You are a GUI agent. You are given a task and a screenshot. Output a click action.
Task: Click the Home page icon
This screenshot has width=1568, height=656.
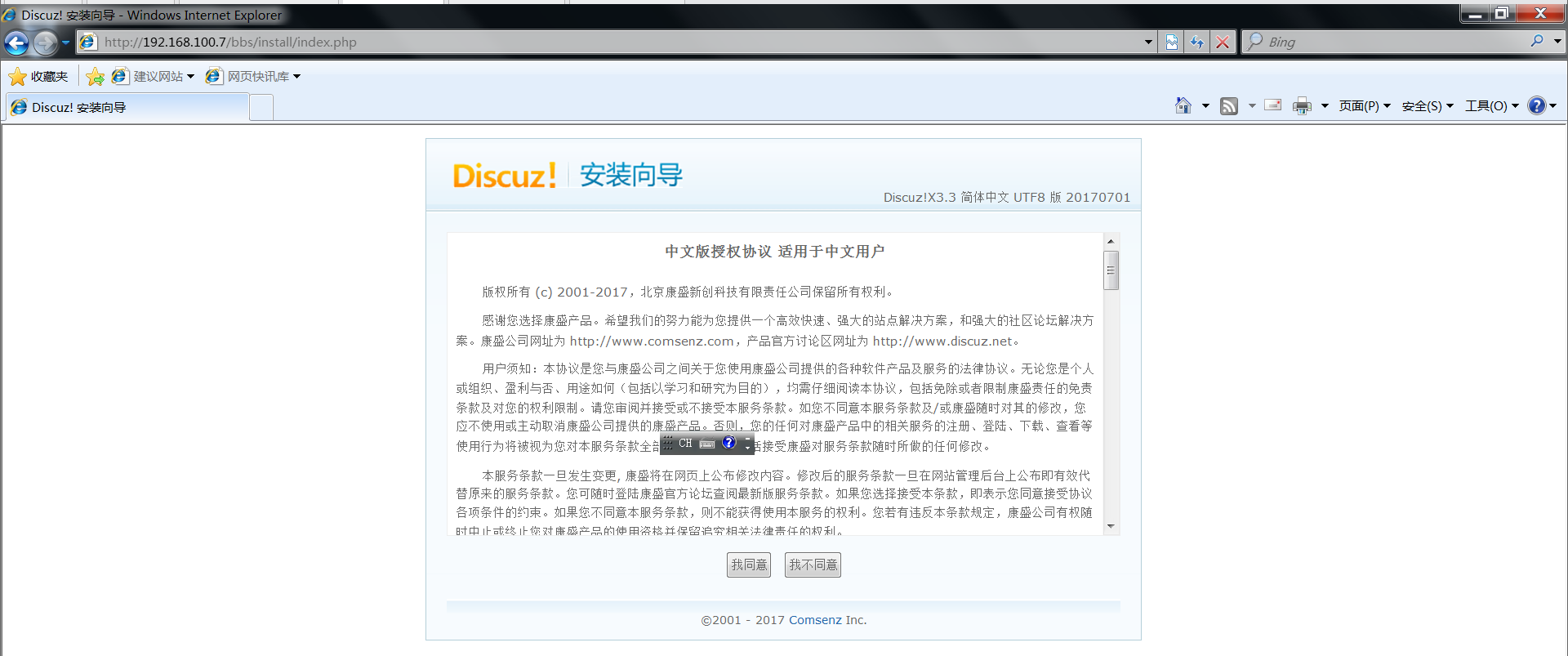(1183, 105)
